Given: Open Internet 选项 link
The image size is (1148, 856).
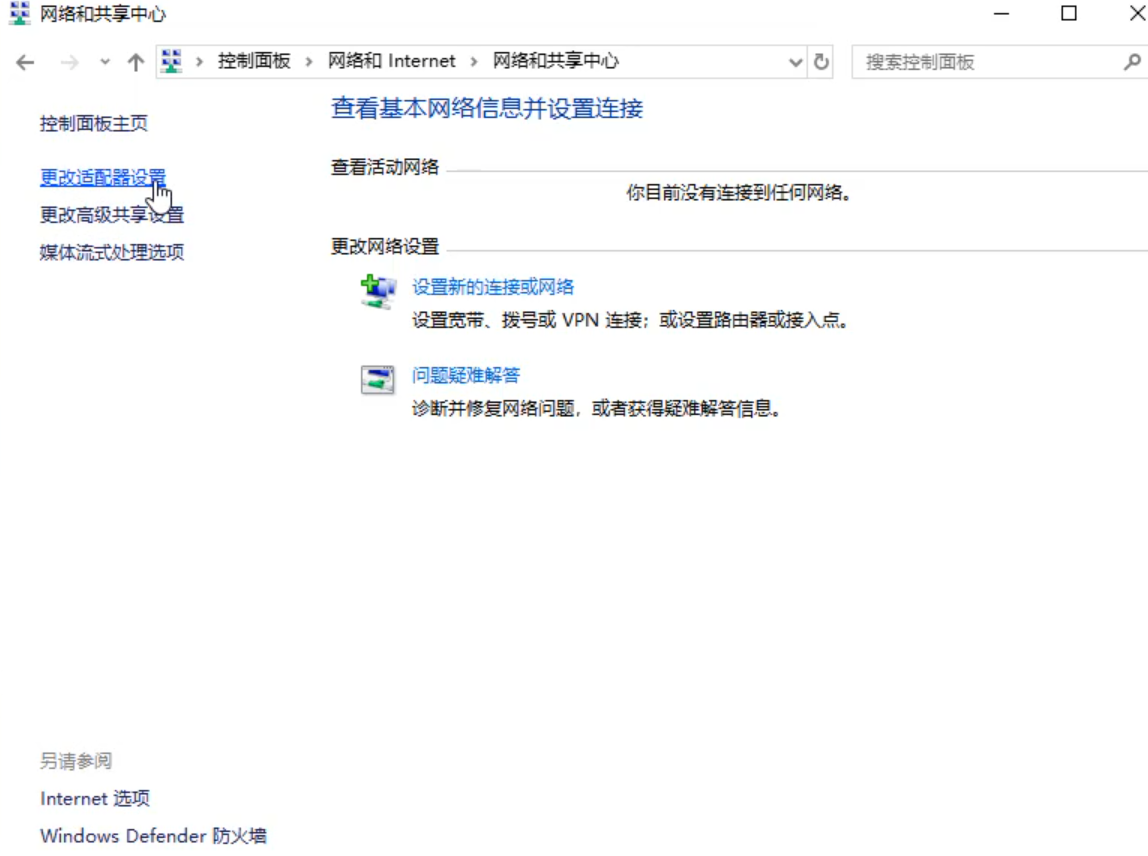Looking at the screenshot, I should tap(95, 798).
